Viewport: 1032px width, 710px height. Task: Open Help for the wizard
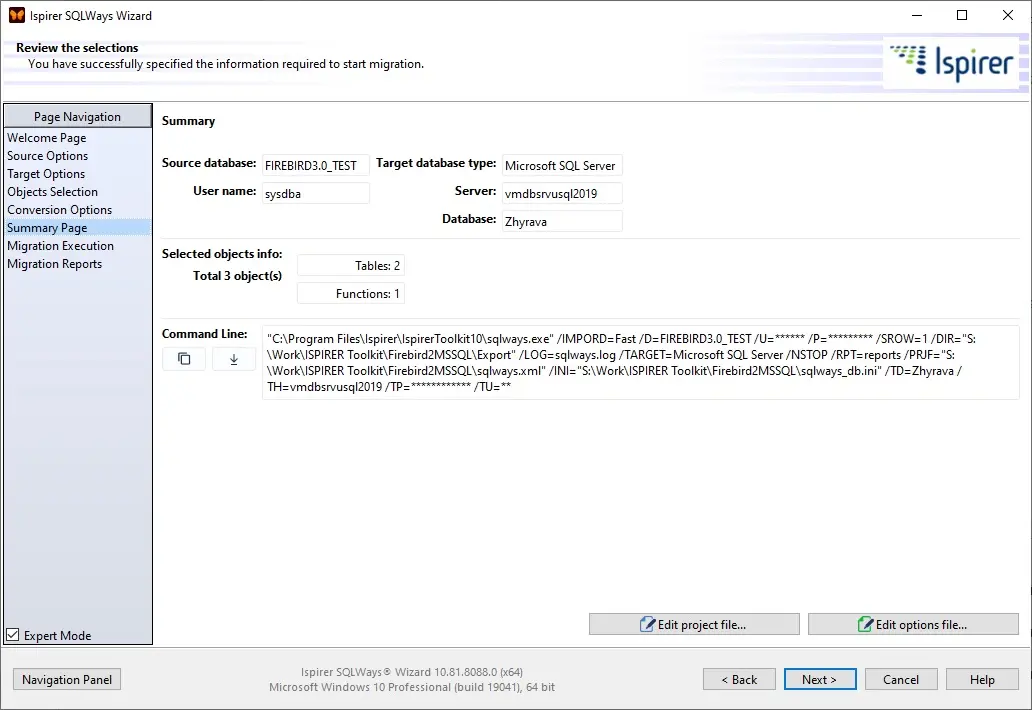click(x=982, y=680)
